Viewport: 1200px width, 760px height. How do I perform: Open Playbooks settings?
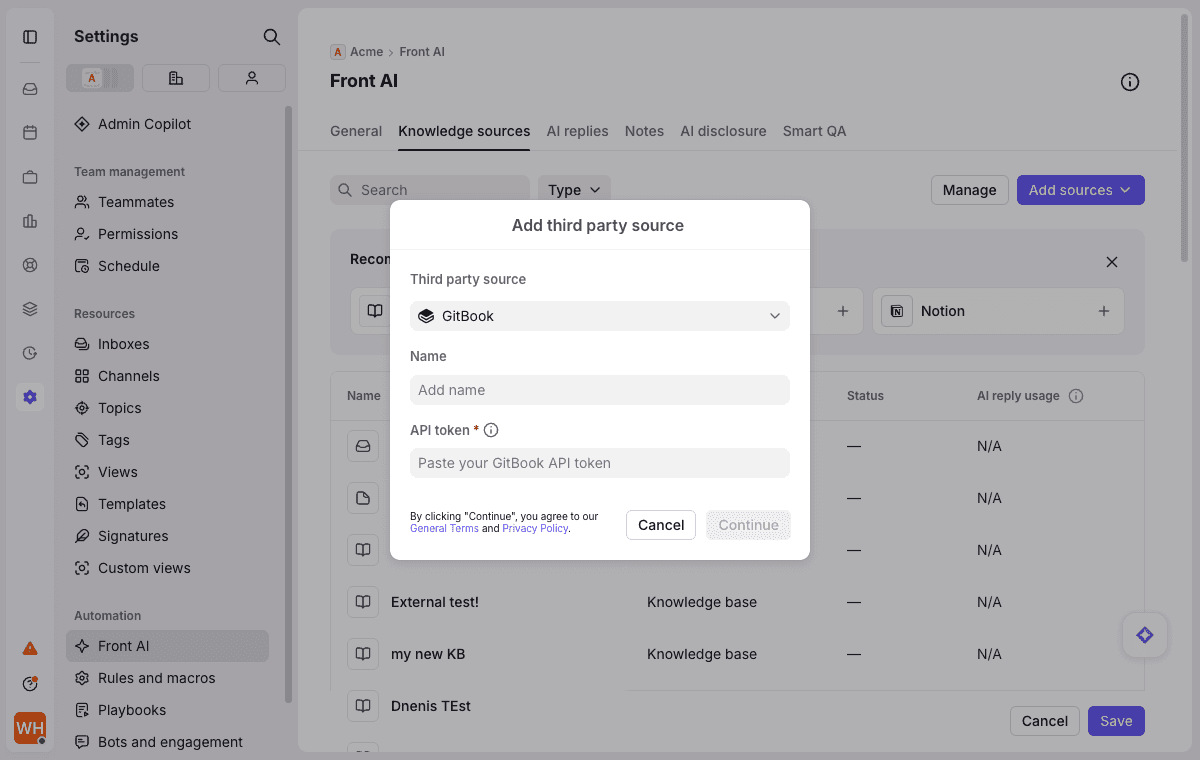[x=167, y=710]
